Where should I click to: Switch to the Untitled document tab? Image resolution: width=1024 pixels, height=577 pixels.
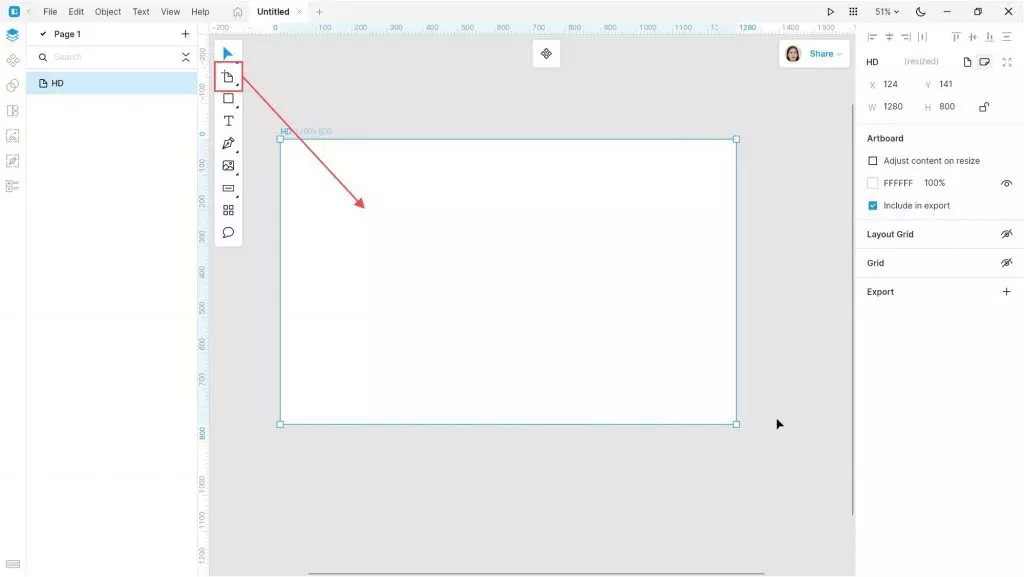273,12
